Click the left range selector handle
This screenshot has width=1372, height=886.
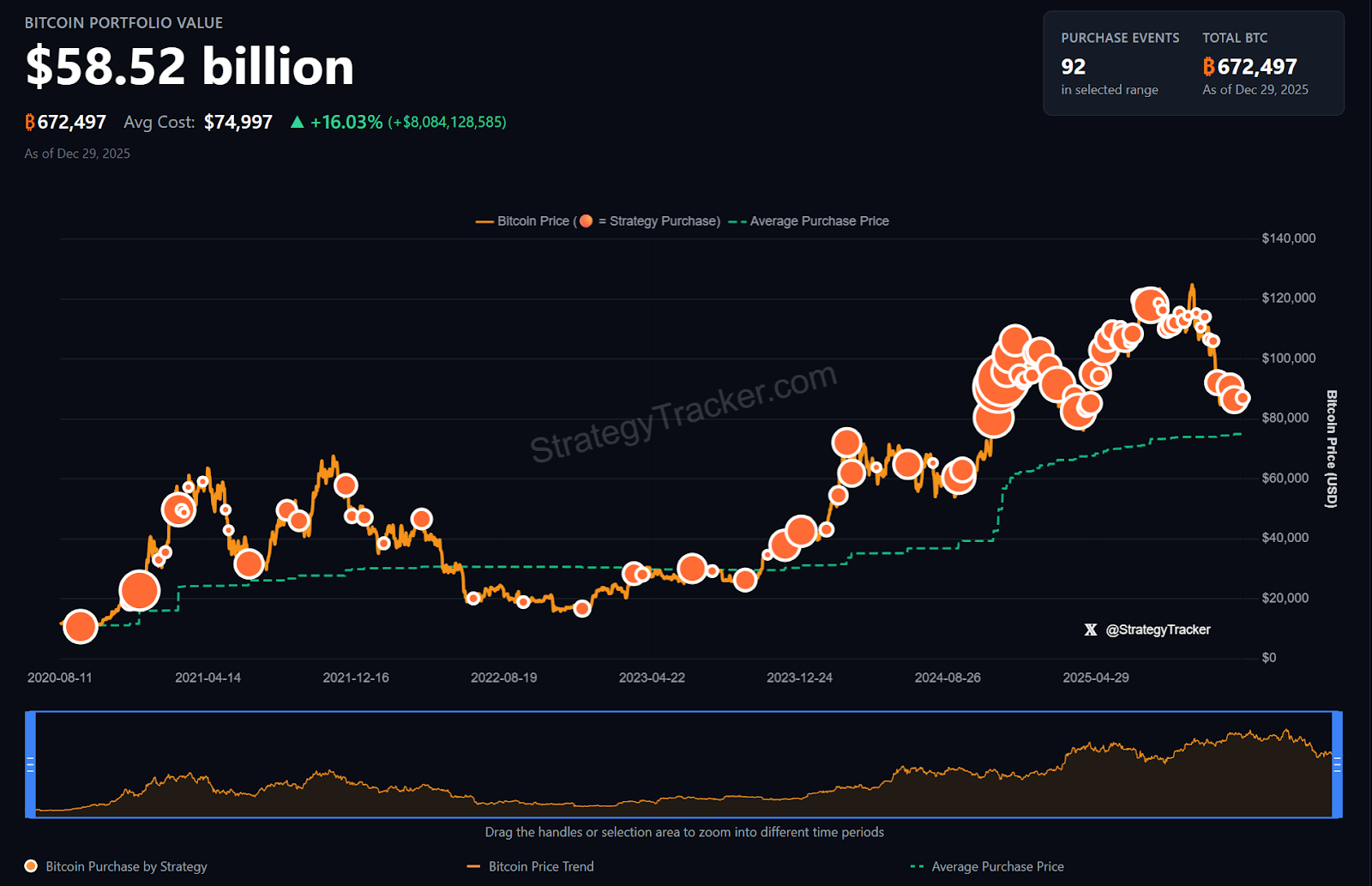coord(31,763)
